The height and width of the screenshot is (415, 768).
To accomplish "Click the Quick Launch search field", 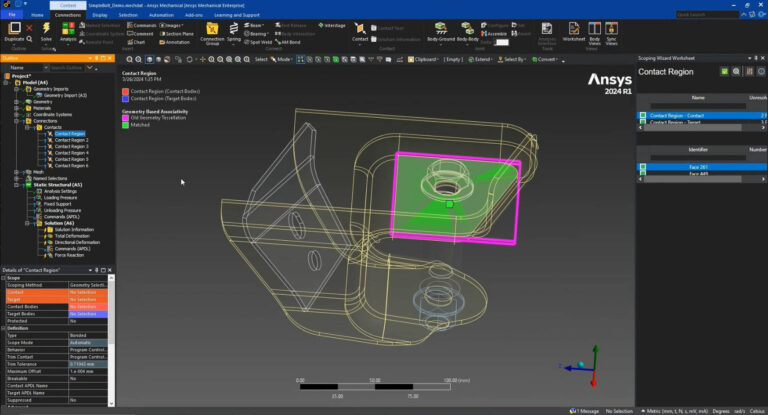I will (707, 15).
